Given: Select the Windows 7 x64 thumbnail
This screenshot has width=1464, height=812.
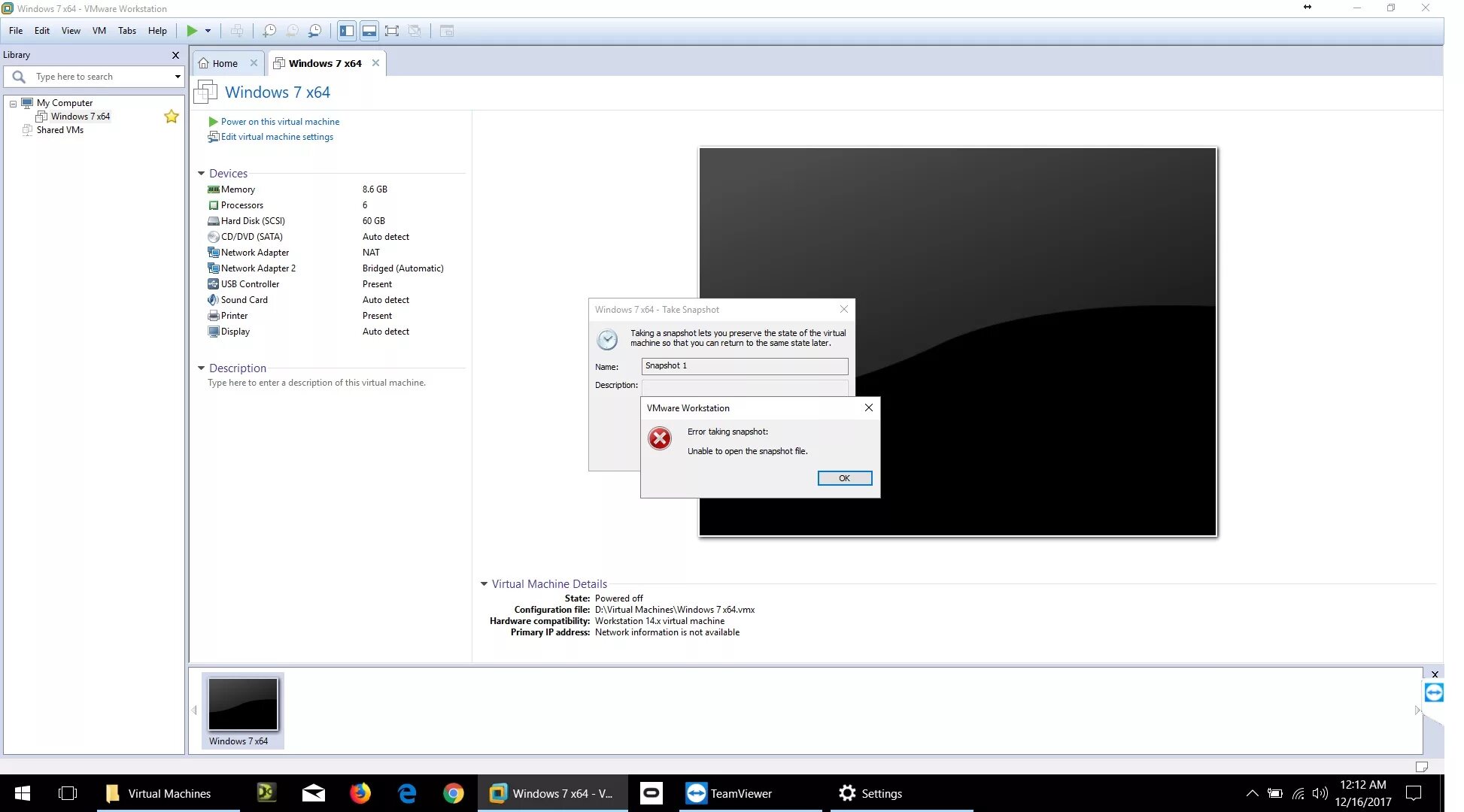Looking at the screenshot, I should 243,704.
